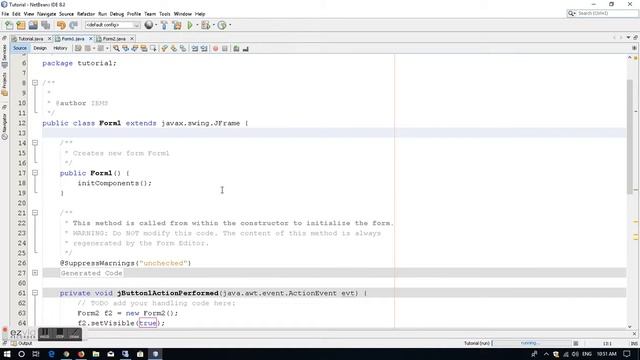640x360 pixels.
Task: Switch to the Design view
Action: 40,48
